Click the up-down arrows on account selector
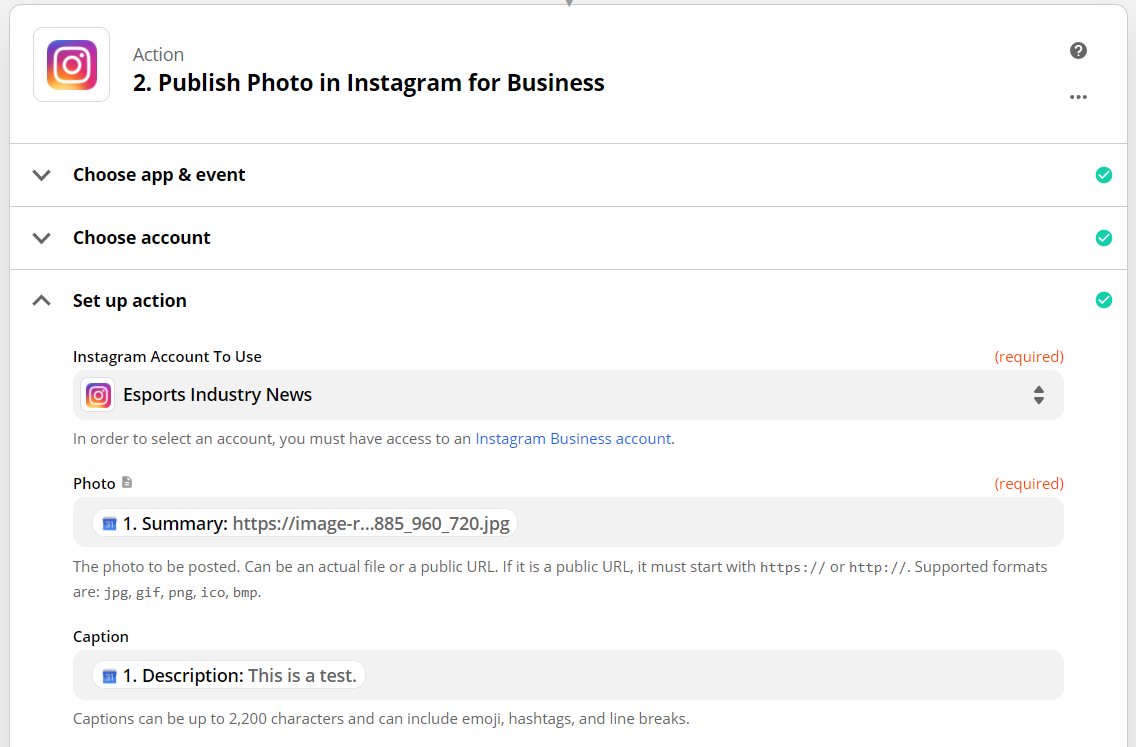 coord(1039,395)
